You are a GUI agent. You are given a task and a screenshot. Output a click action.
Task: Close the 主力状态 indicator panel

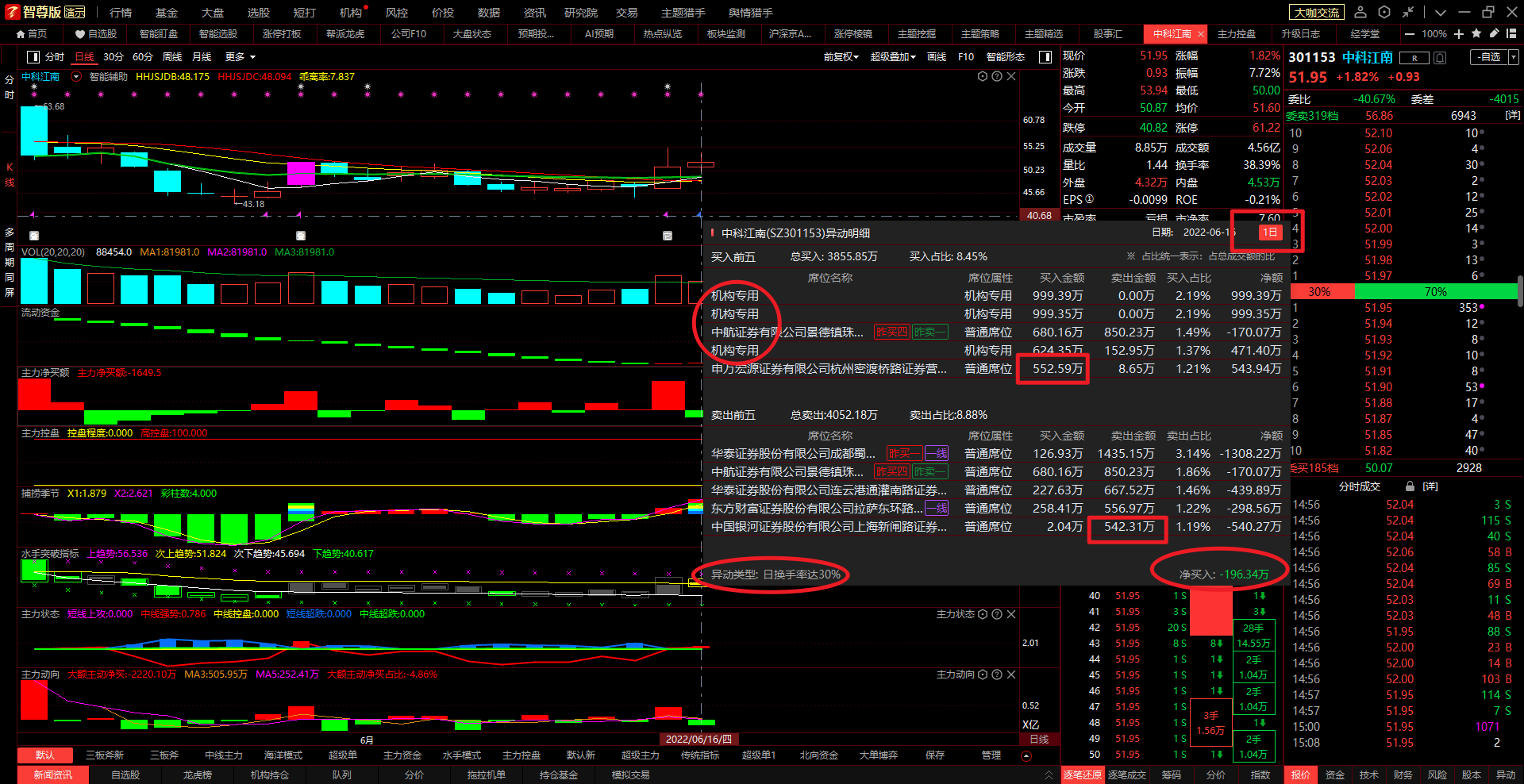[1011, 614]
